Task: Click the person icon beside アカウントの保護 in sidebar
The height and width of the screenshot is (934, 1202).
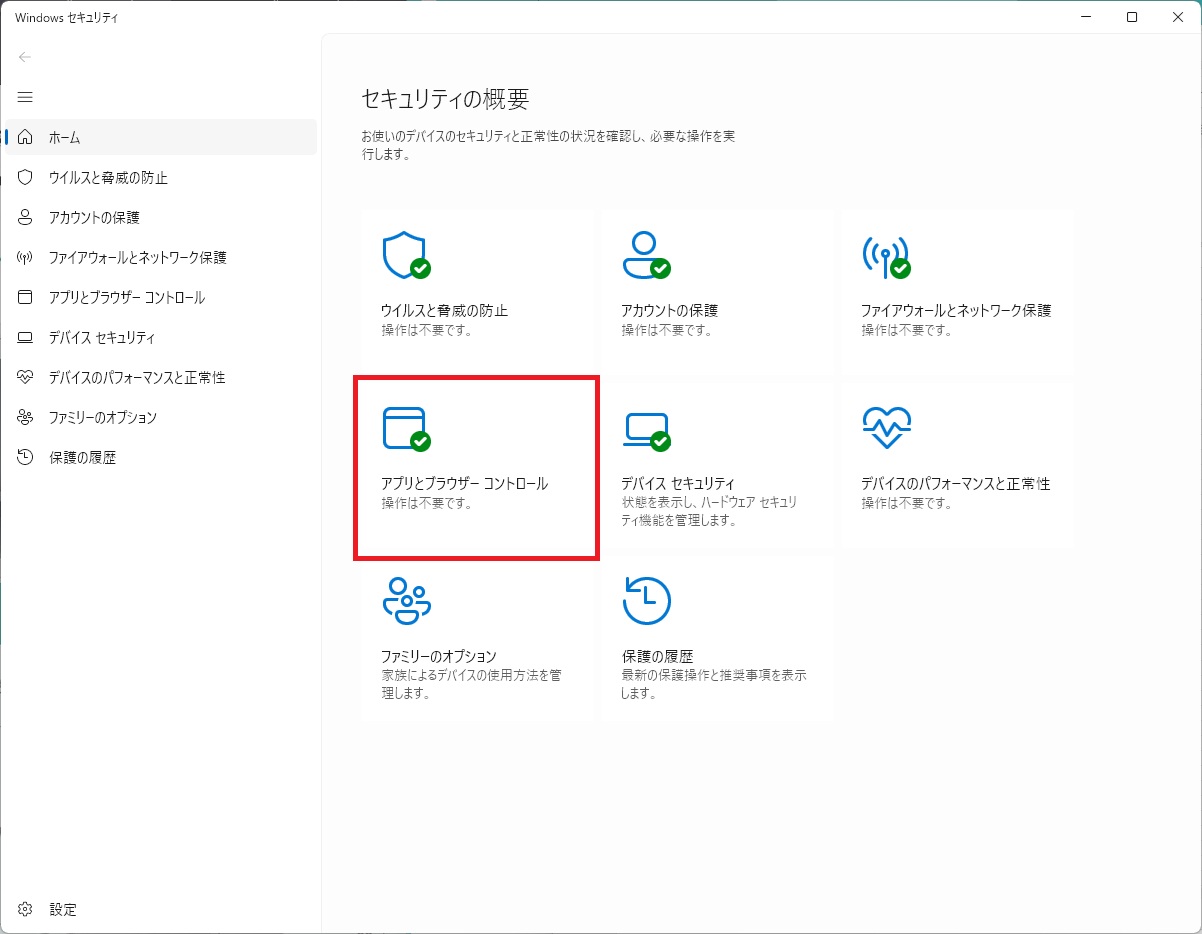Action: 26,217
